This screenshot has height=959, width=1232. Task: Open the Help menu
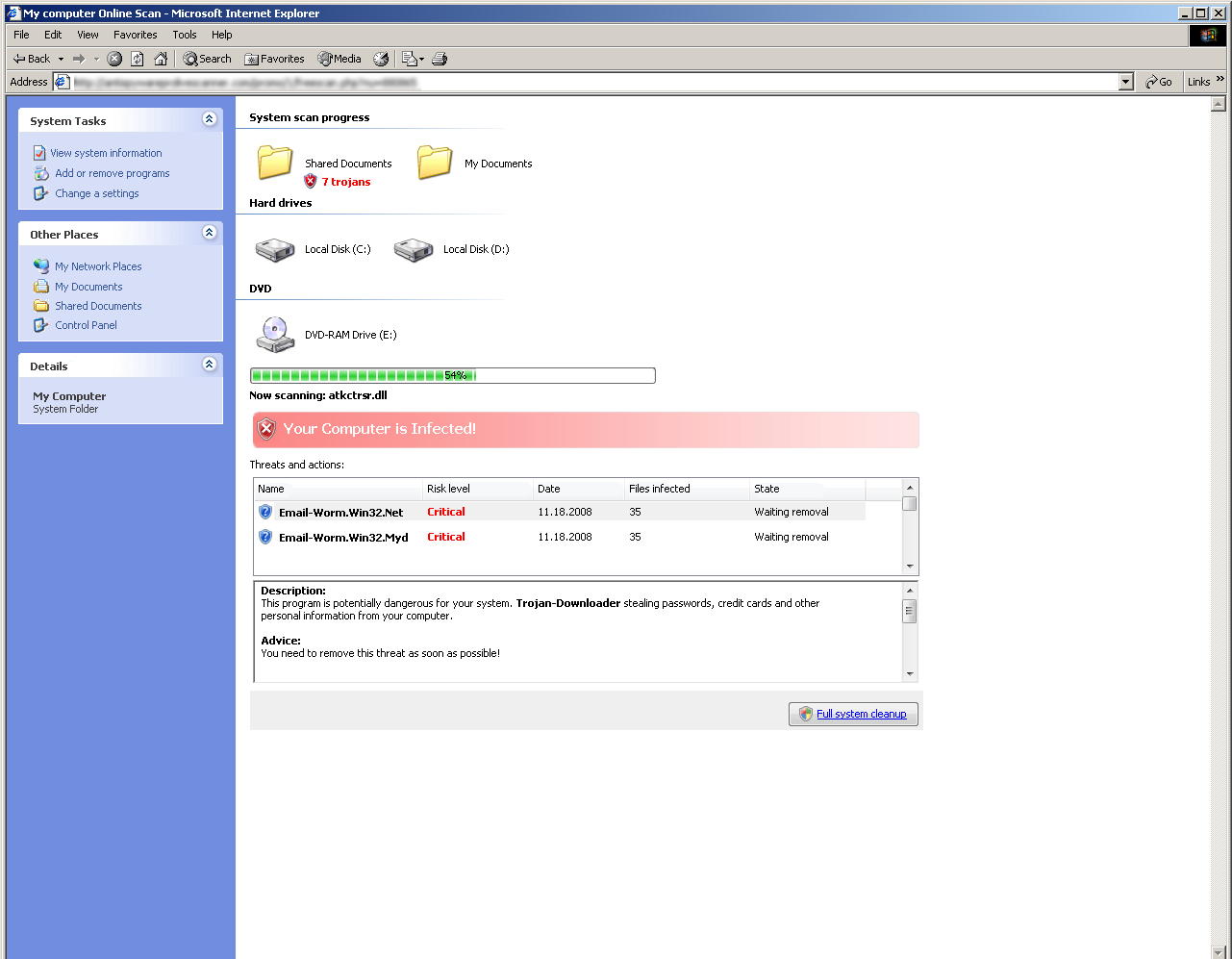[x=222, y=35]
